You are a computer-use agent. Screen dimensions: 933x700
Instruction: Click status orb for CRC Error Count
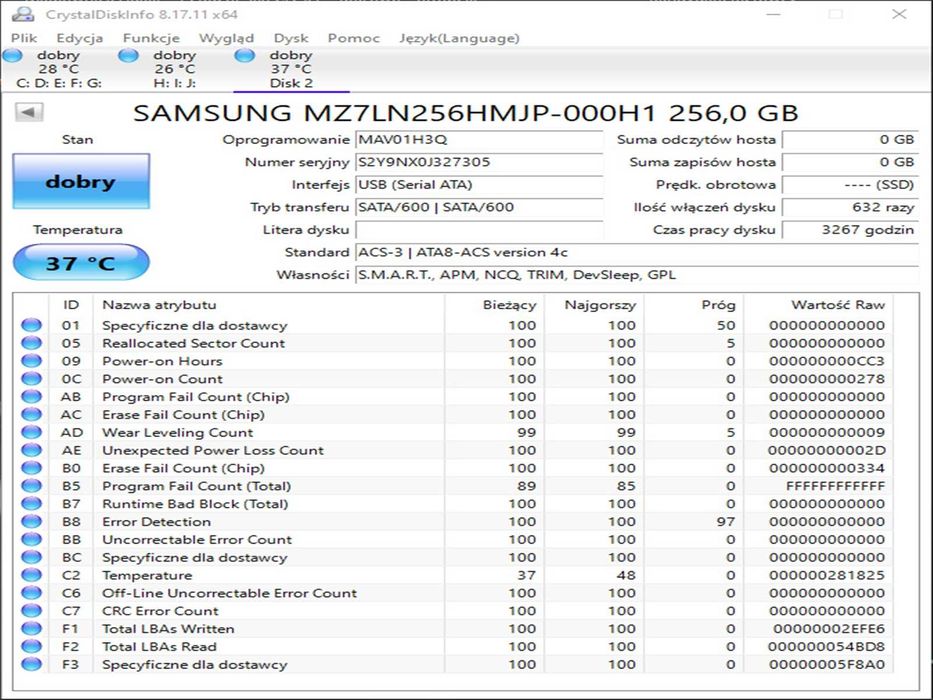[x=32, y=611]
